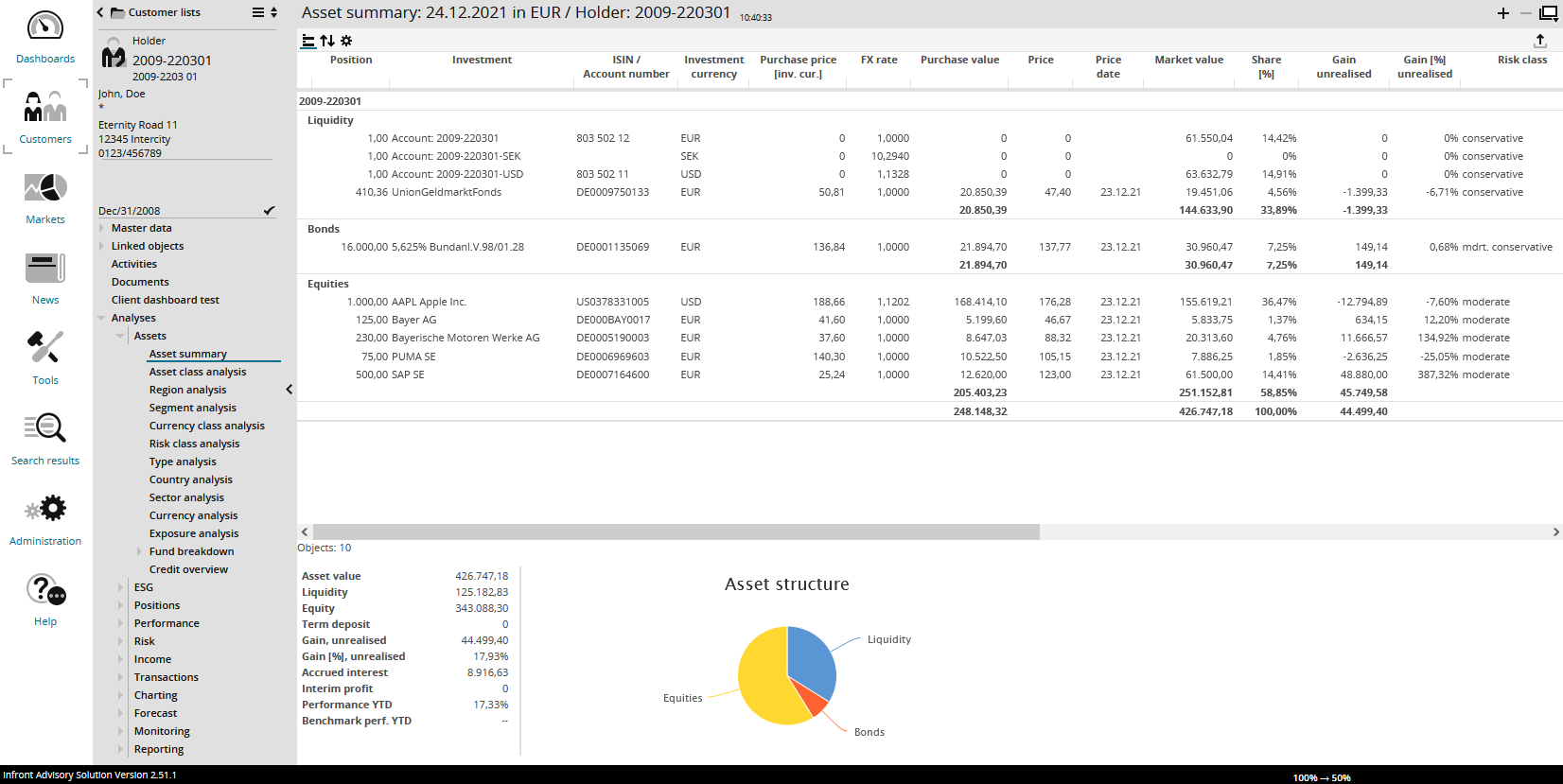The image size is (1563, 784).
Task: Click the sort arrows icon in table toolbar
Action: 327,41
